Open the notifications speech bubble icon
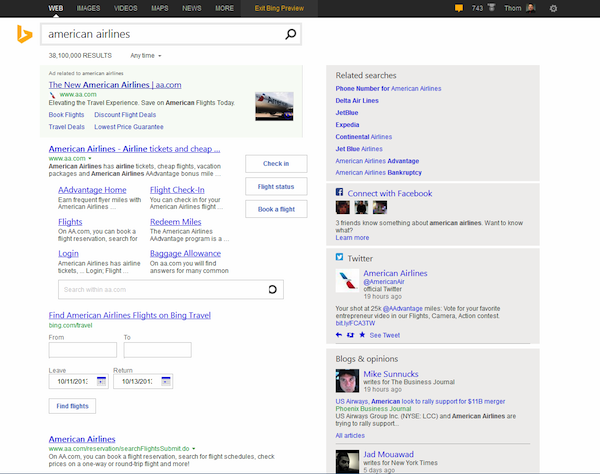The width and height of the screenshot is (600, 474). point(459,8)
